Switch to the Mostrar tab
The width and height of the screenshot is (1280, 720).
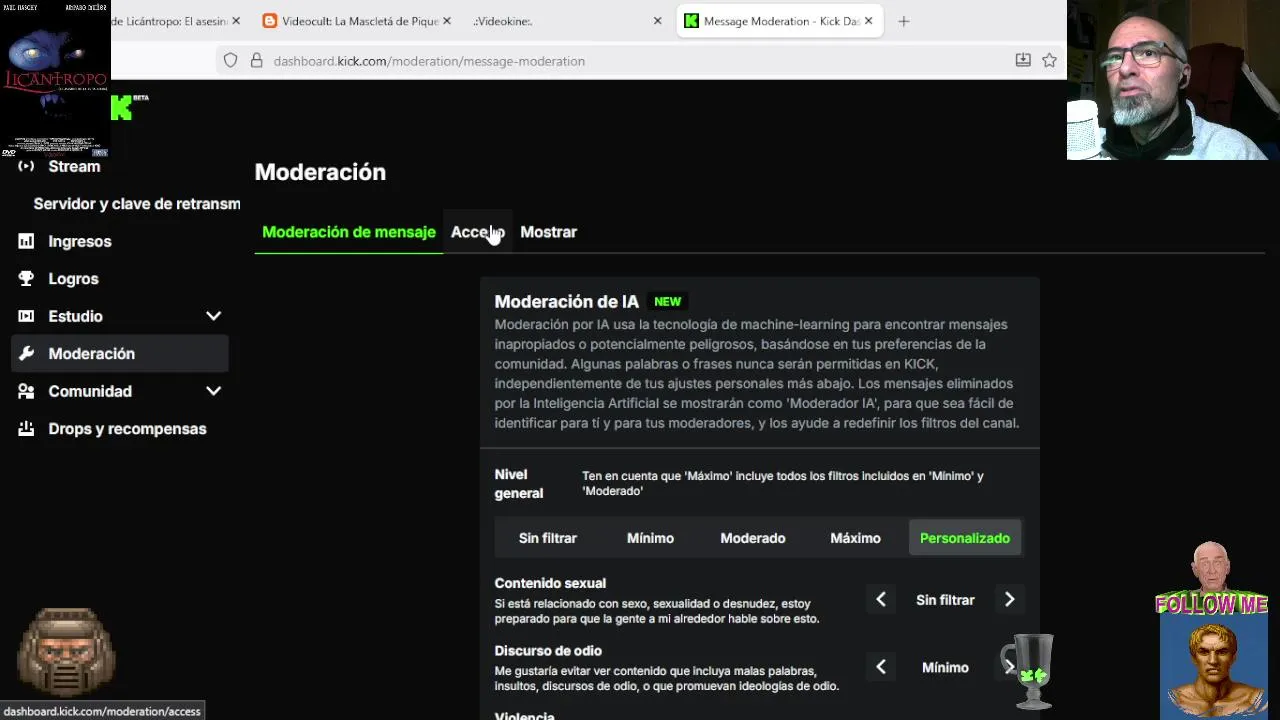click(548, 232)
